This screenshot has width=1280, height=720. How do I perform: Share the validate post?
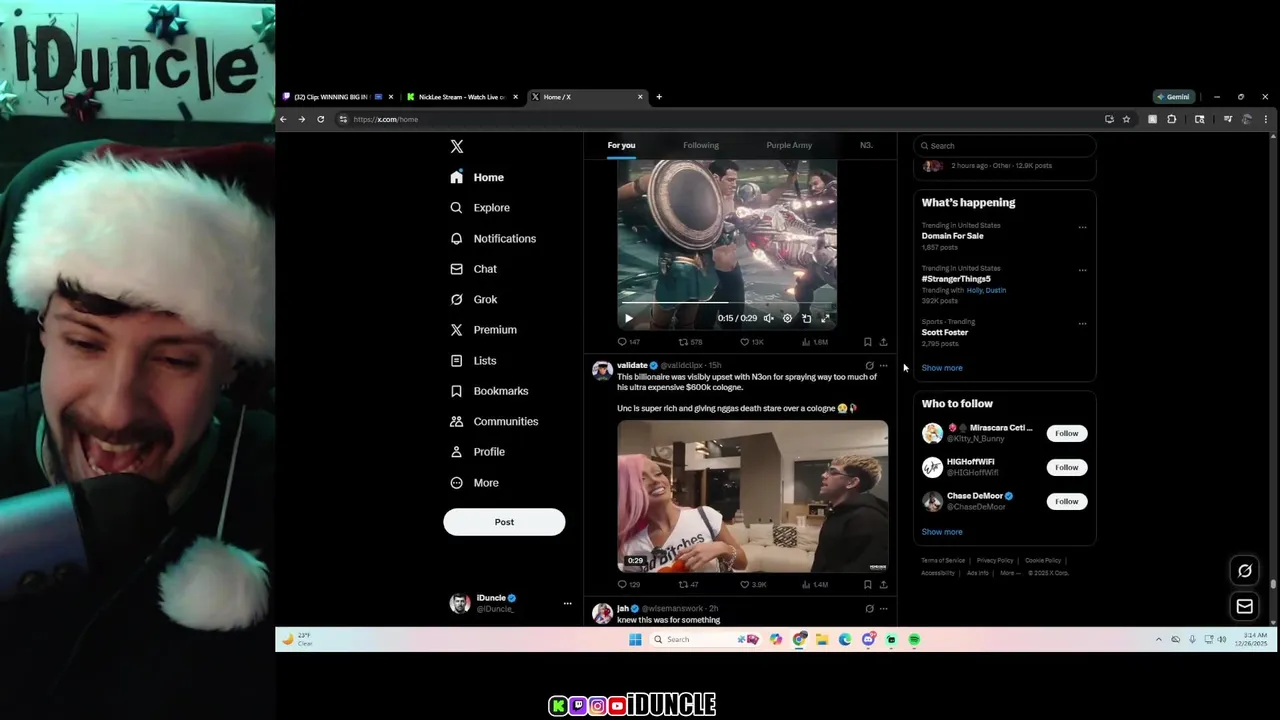click(x=883, y=585)
